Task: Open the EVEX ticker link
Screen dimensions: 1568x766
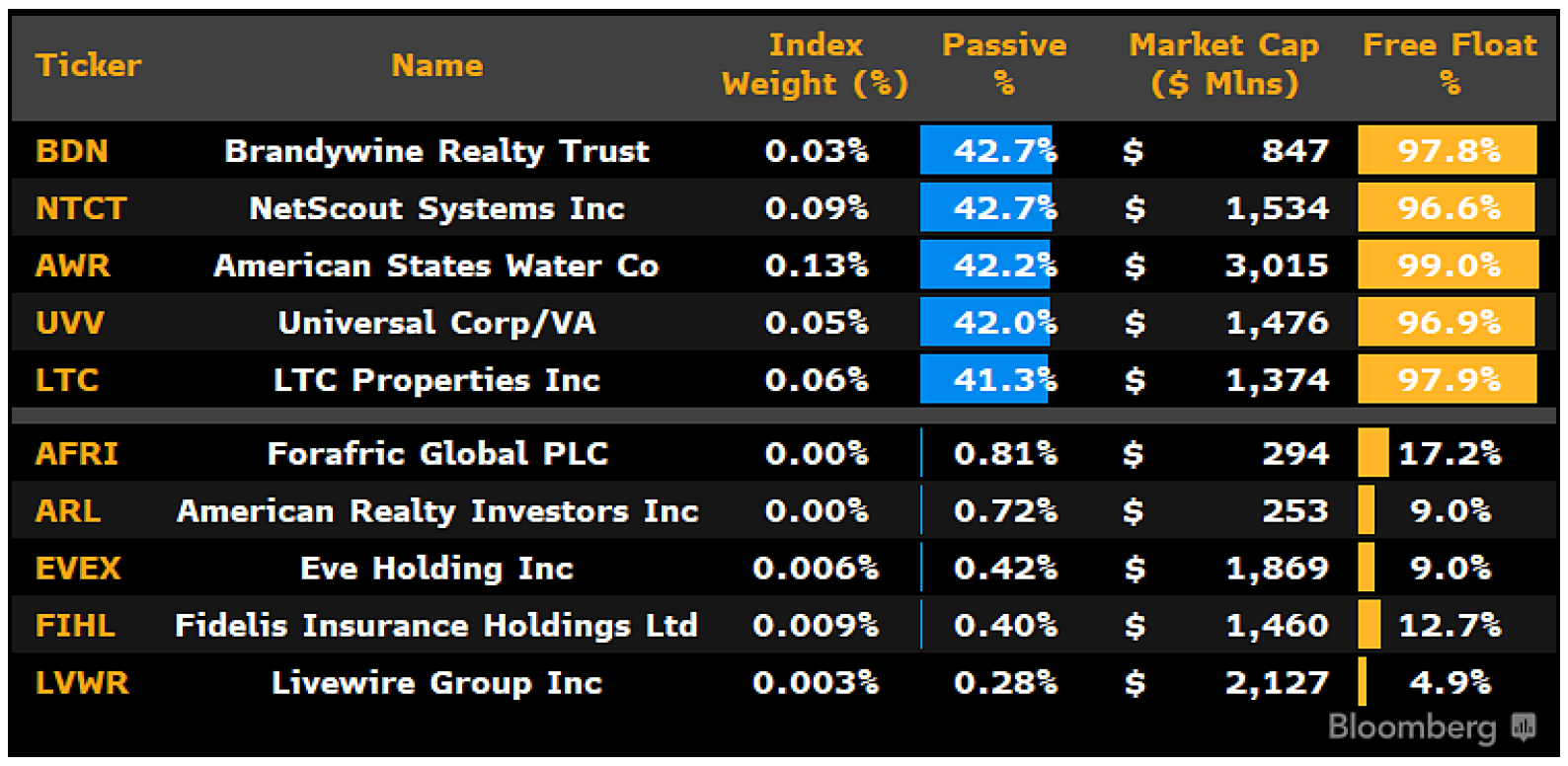Action: click(x=78, y=569)
